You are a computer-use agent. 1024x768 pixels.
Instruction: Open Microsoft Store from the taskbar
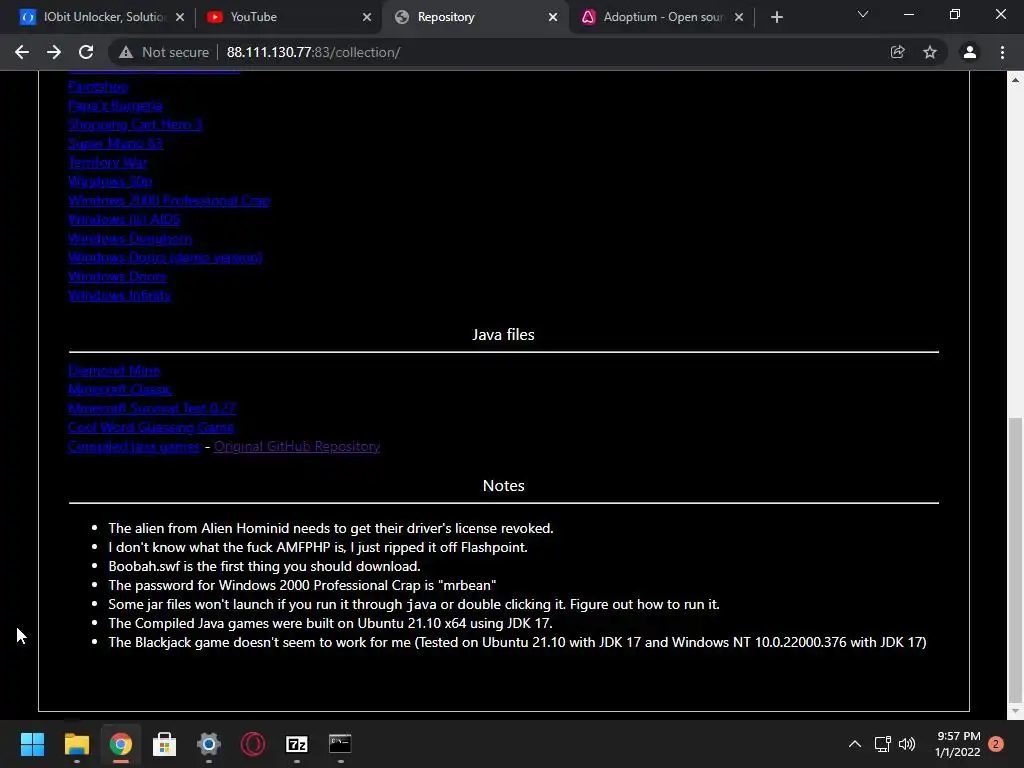[x=165, y=744]
